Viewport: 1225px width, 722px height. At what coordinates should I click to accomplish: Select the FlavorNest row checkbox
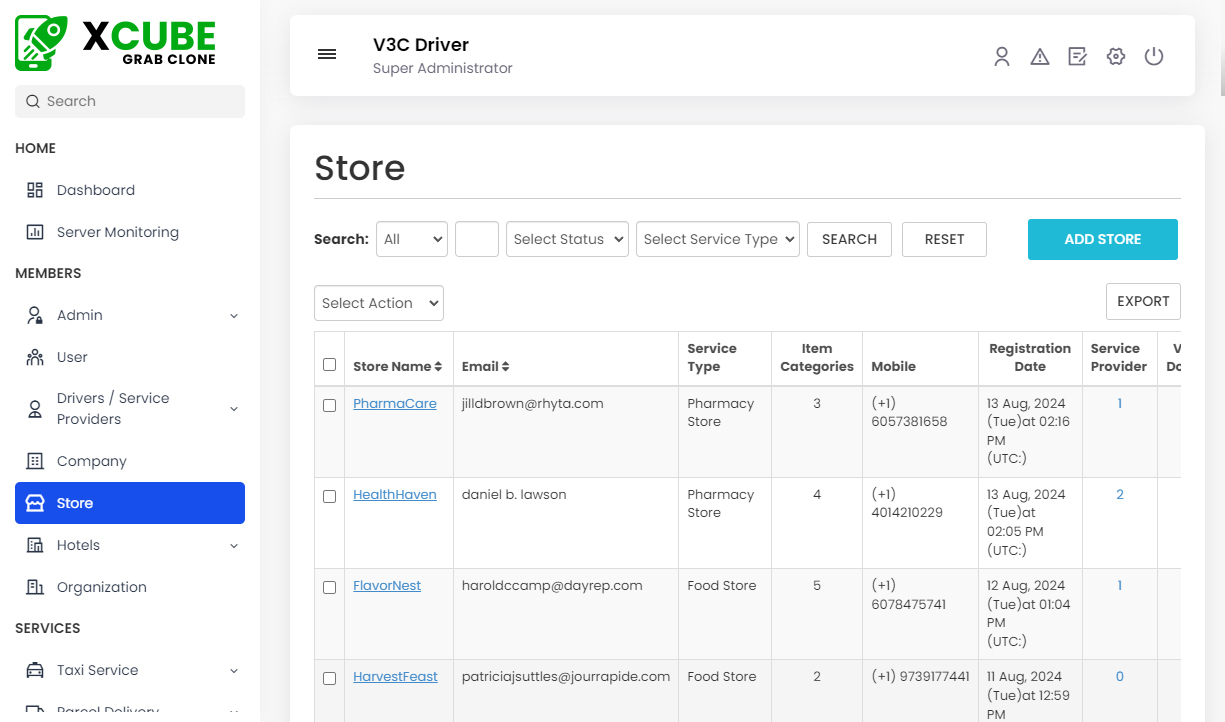point(330,588)
